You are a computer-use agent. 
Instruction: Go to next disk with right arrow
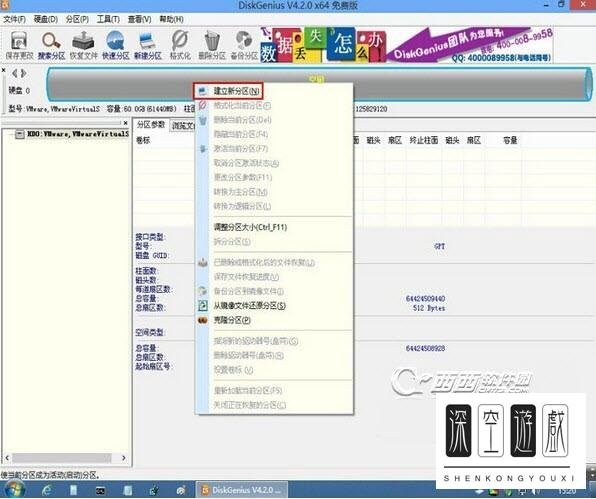pos(24,73)
